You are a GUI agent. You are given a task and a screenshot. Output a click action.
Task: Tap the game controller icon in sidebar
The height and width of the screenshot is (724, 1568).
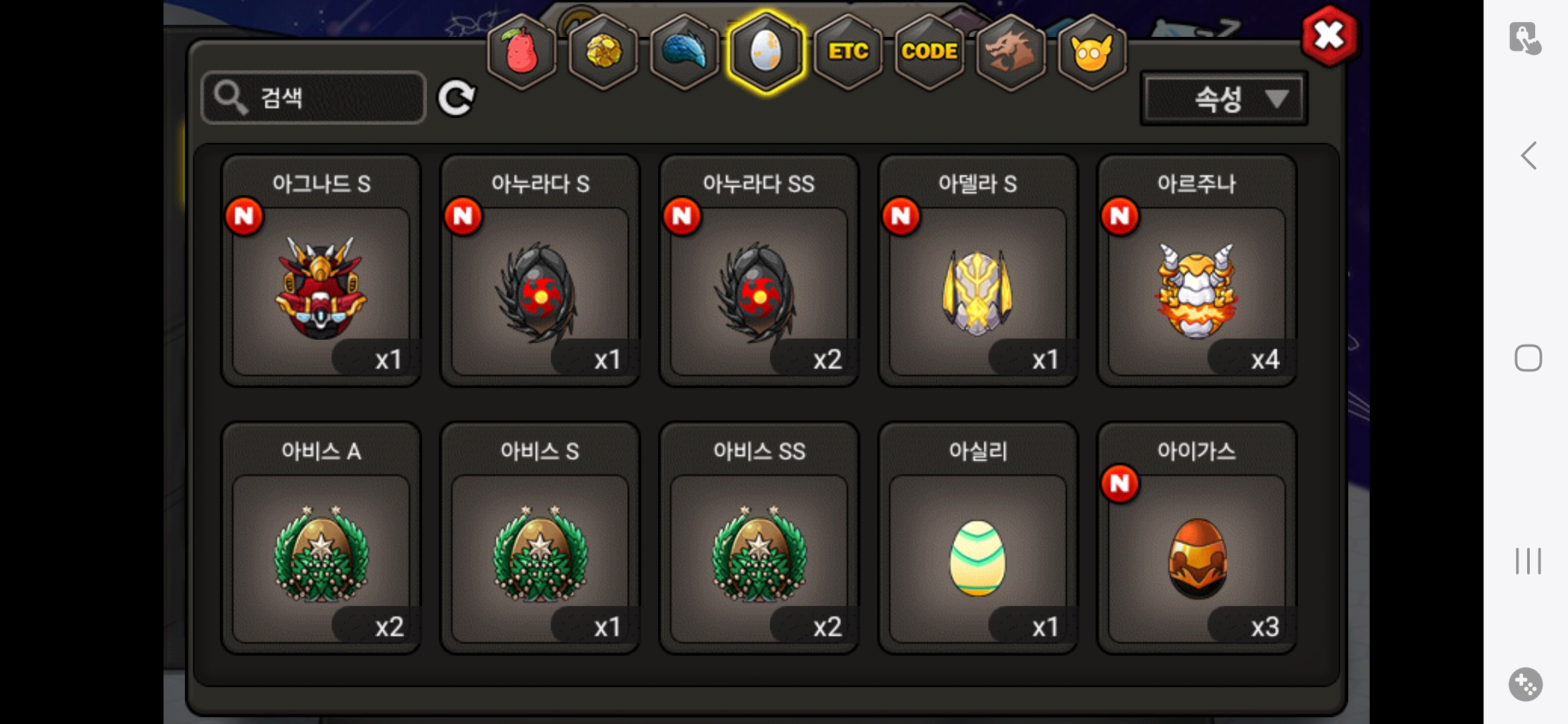1526,684
